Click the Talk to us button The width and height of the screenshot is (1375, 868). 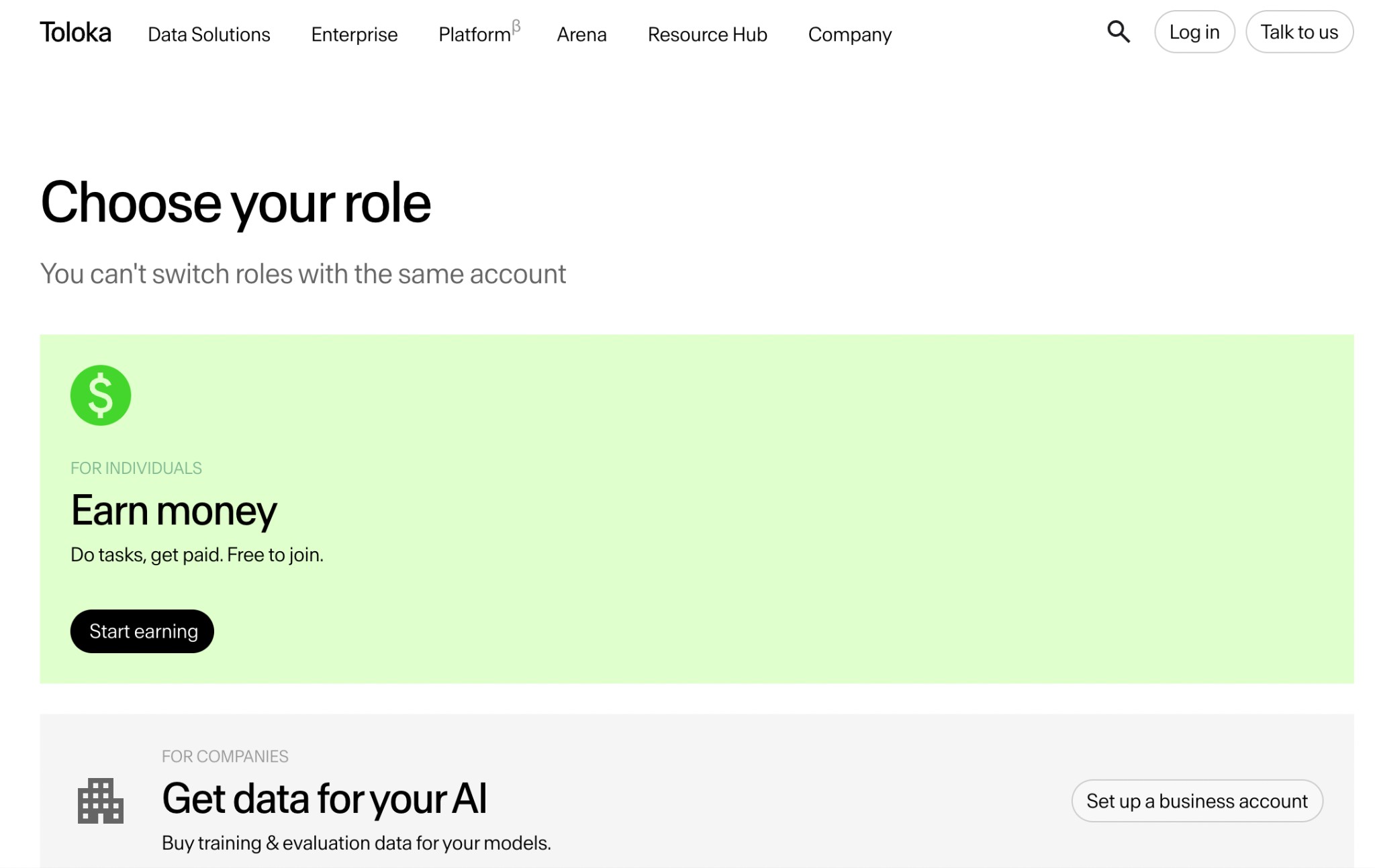(1299, 32)
